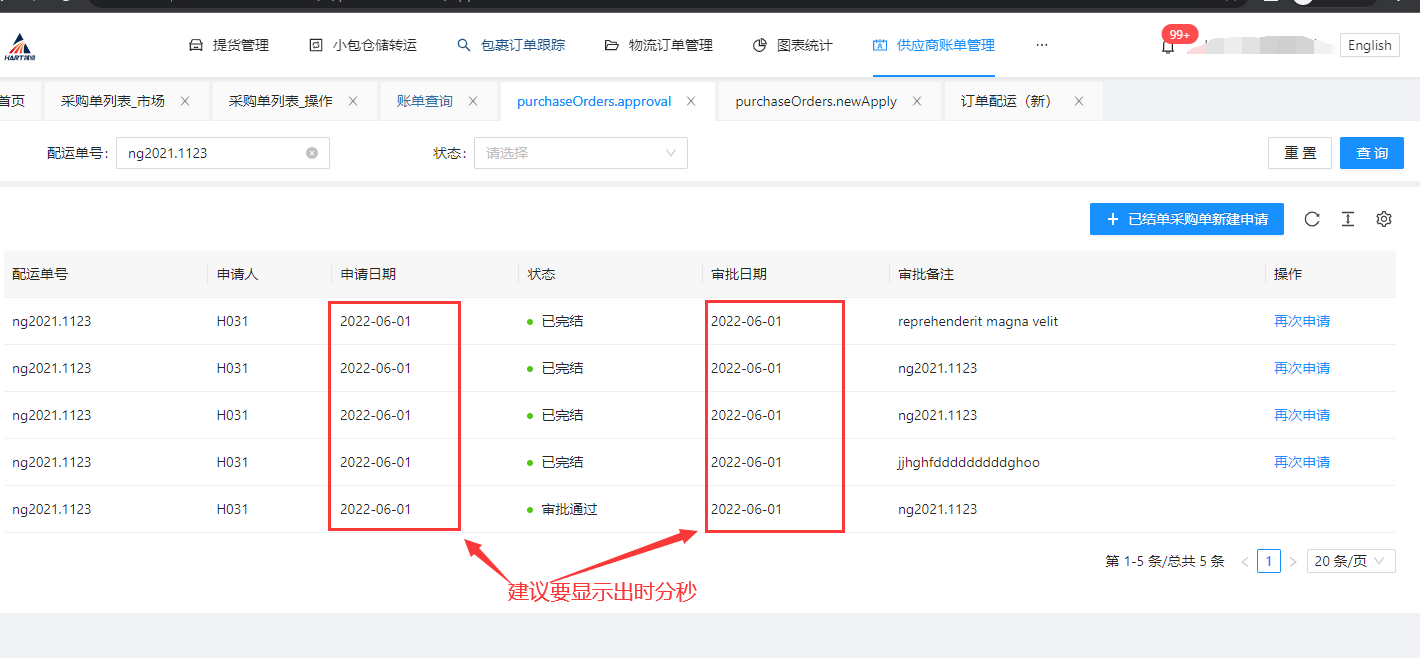Switch to 订单配运（新） tab

pos(1006,101)
